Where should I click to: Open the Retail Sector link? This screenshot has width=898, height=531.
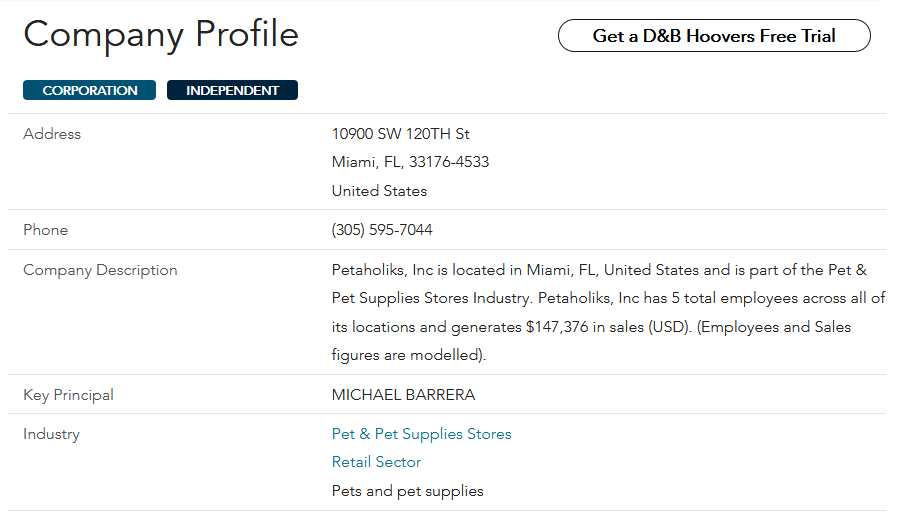[x=376, y=462]
